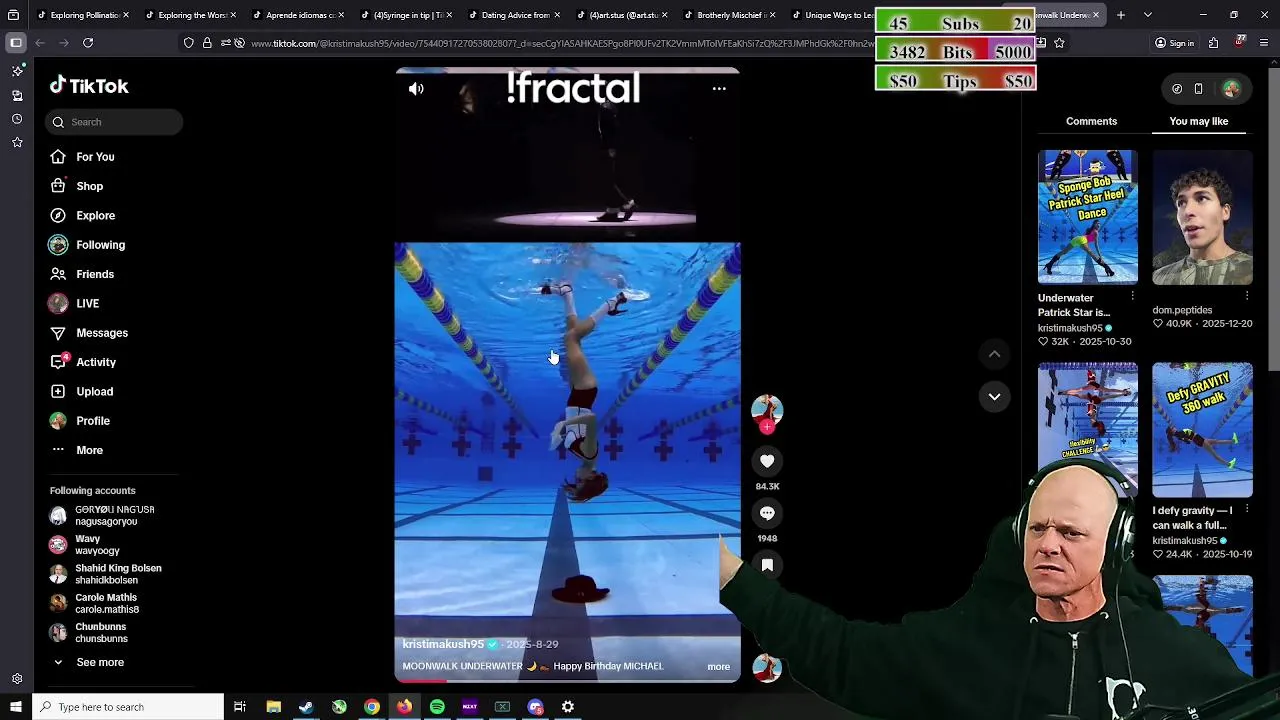Bookmark this page with the star icon
1280x720 pixels.
pyautogui.click(x=1059, y=43)
